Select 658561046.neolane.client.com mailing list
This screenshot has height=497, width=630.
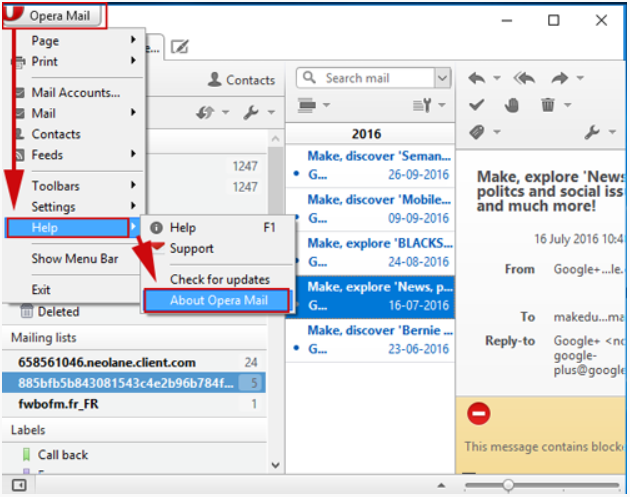point(134,362)
